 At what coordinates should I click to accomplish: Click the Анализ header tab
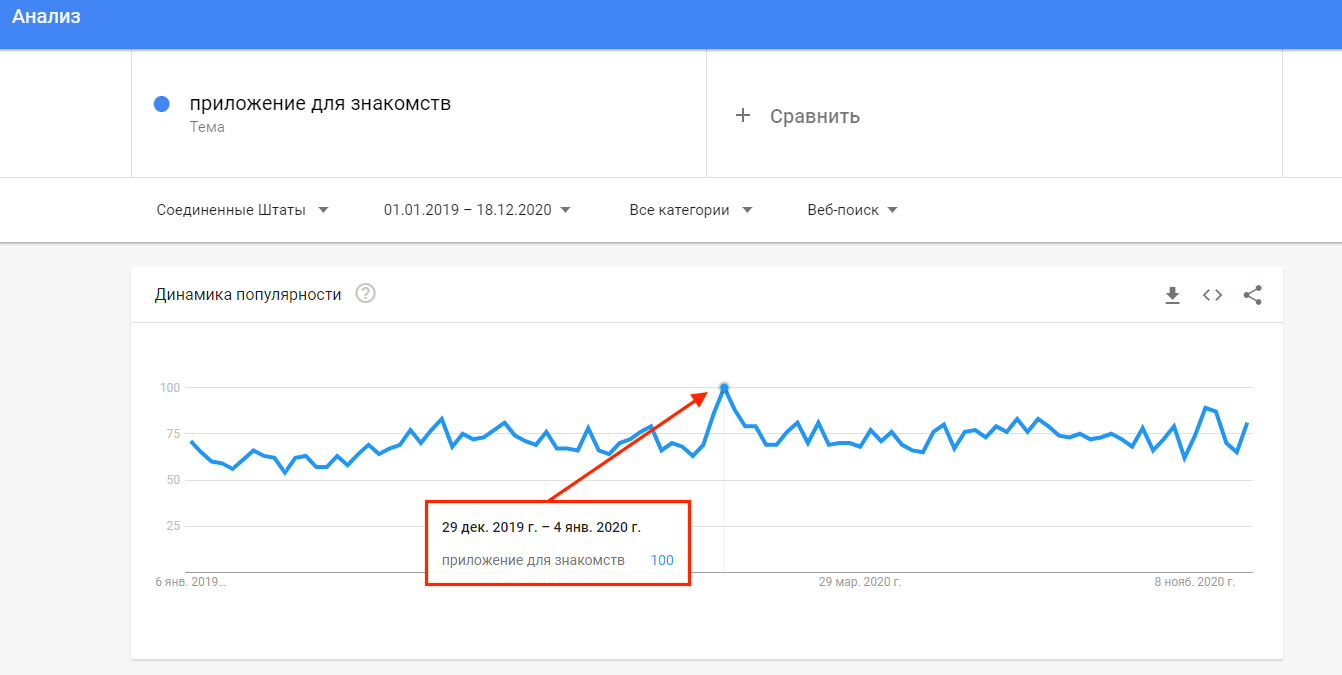pyautogui.click(x=46, y=17)
